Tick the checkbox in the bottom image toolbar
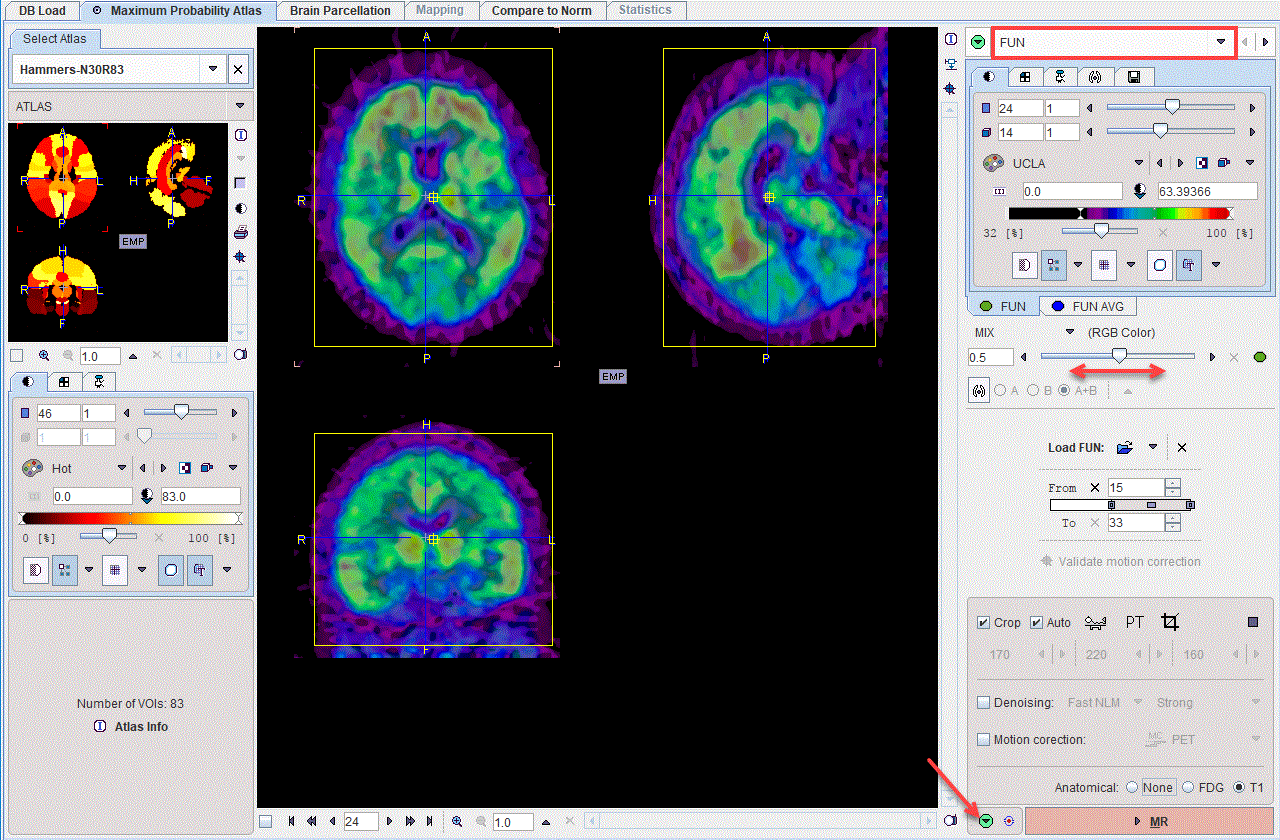 (265, 822)
